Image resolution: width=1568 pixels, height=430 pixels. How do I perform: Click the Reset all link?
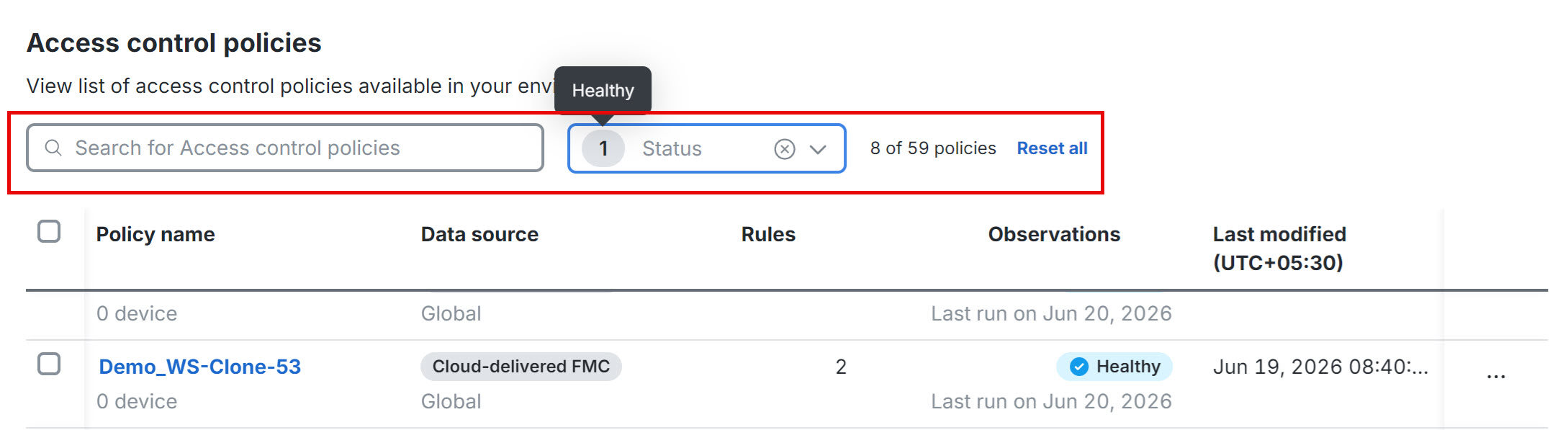tap(1052, 148)
